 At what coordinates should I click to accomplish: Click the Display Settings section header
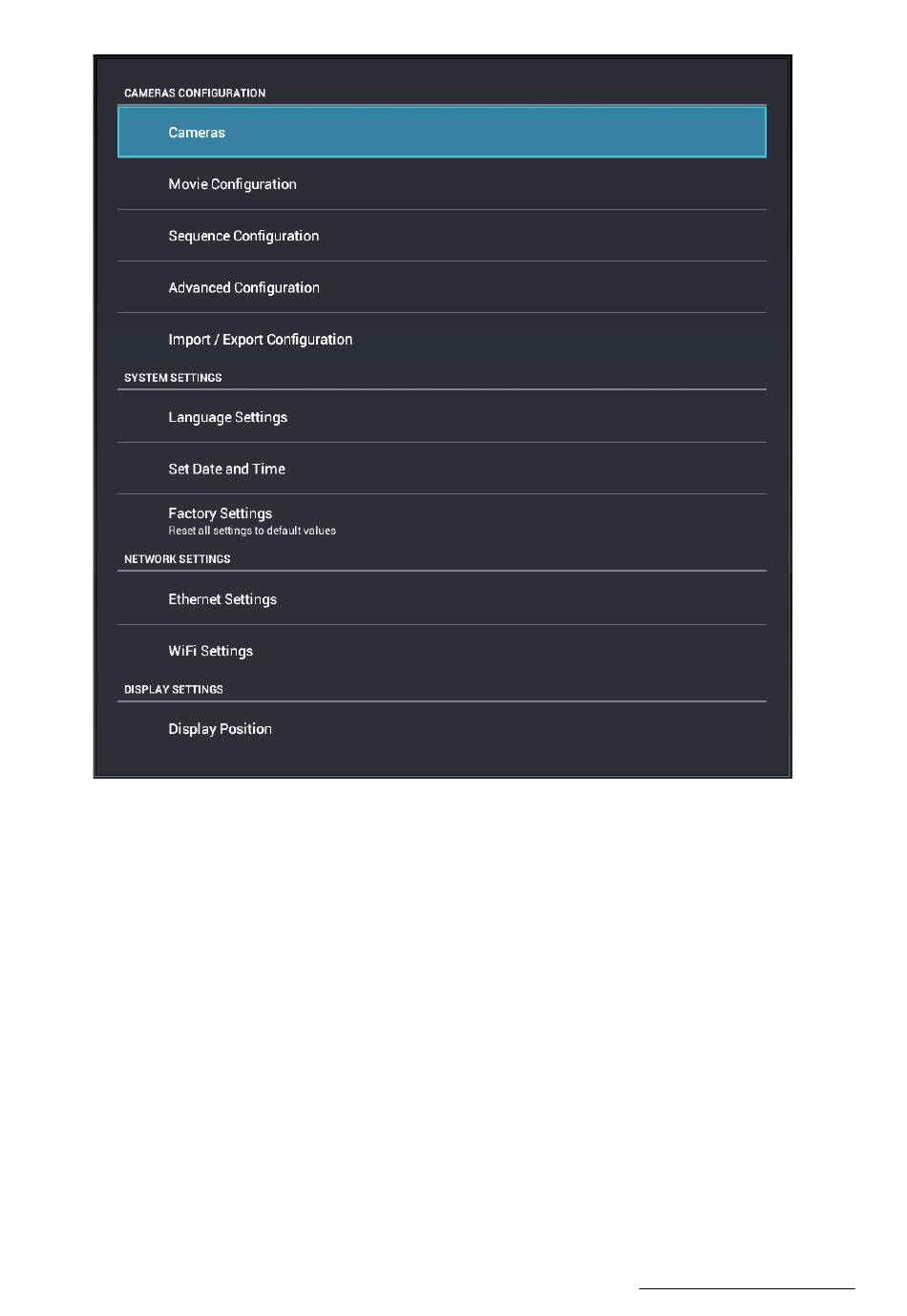click(x=173, y=689)
